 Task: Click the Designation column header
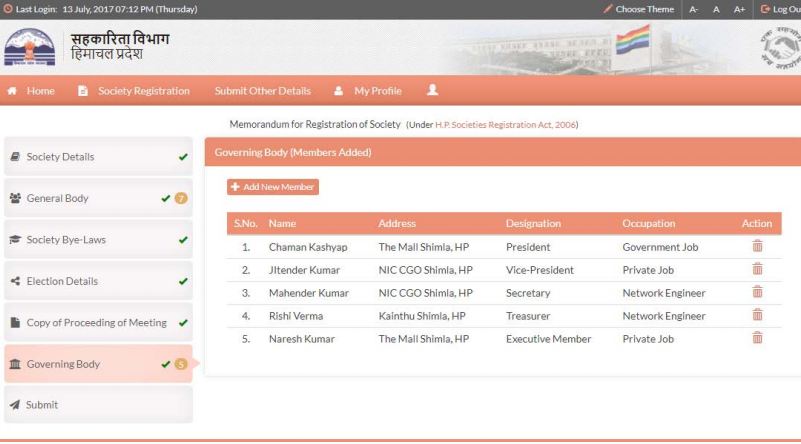click(533, 223)
